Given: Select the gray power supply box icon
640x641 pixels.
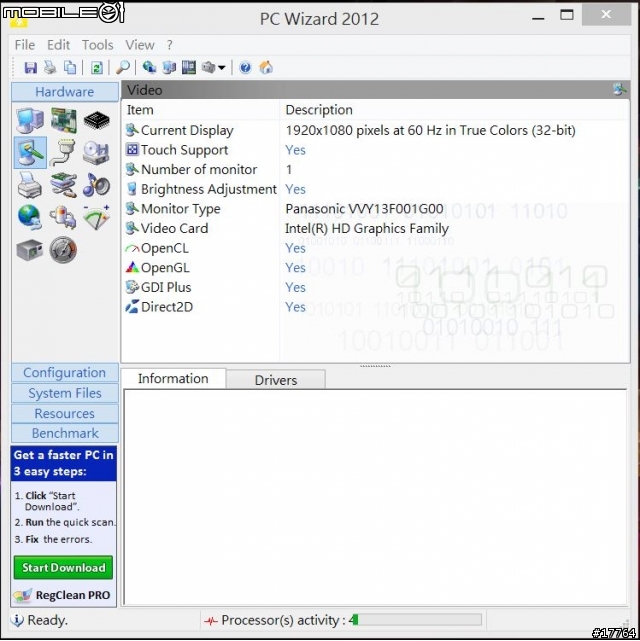Looking at the screenshot, I should click(30, 250).
